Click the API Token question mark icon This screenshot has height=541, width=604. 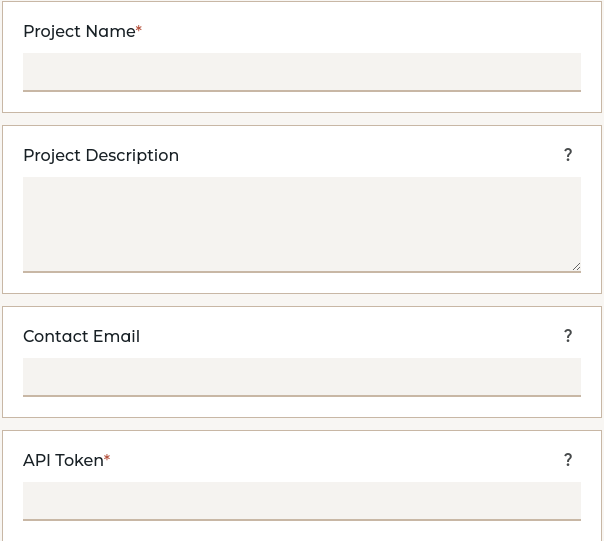click(x=568, y=460)
